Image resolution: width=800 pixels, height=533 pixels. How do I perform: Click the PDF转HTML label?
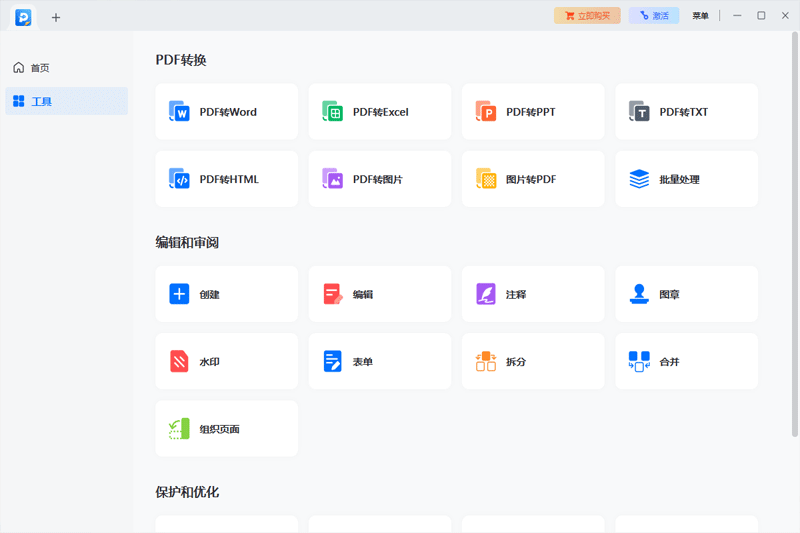[229, 179]
